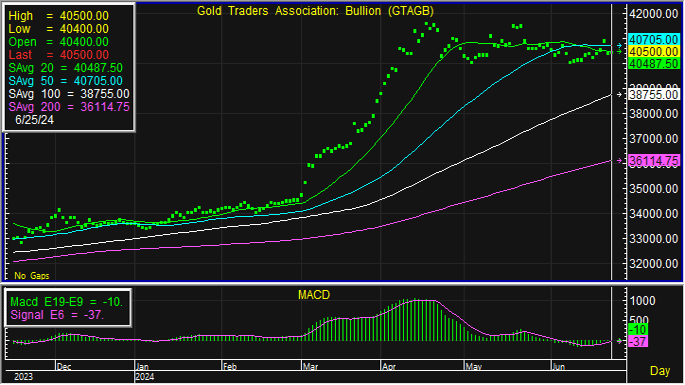Screen dimensions: 685x385
Task: Click the Jan month label on time axis
Action: pos(142,367)
